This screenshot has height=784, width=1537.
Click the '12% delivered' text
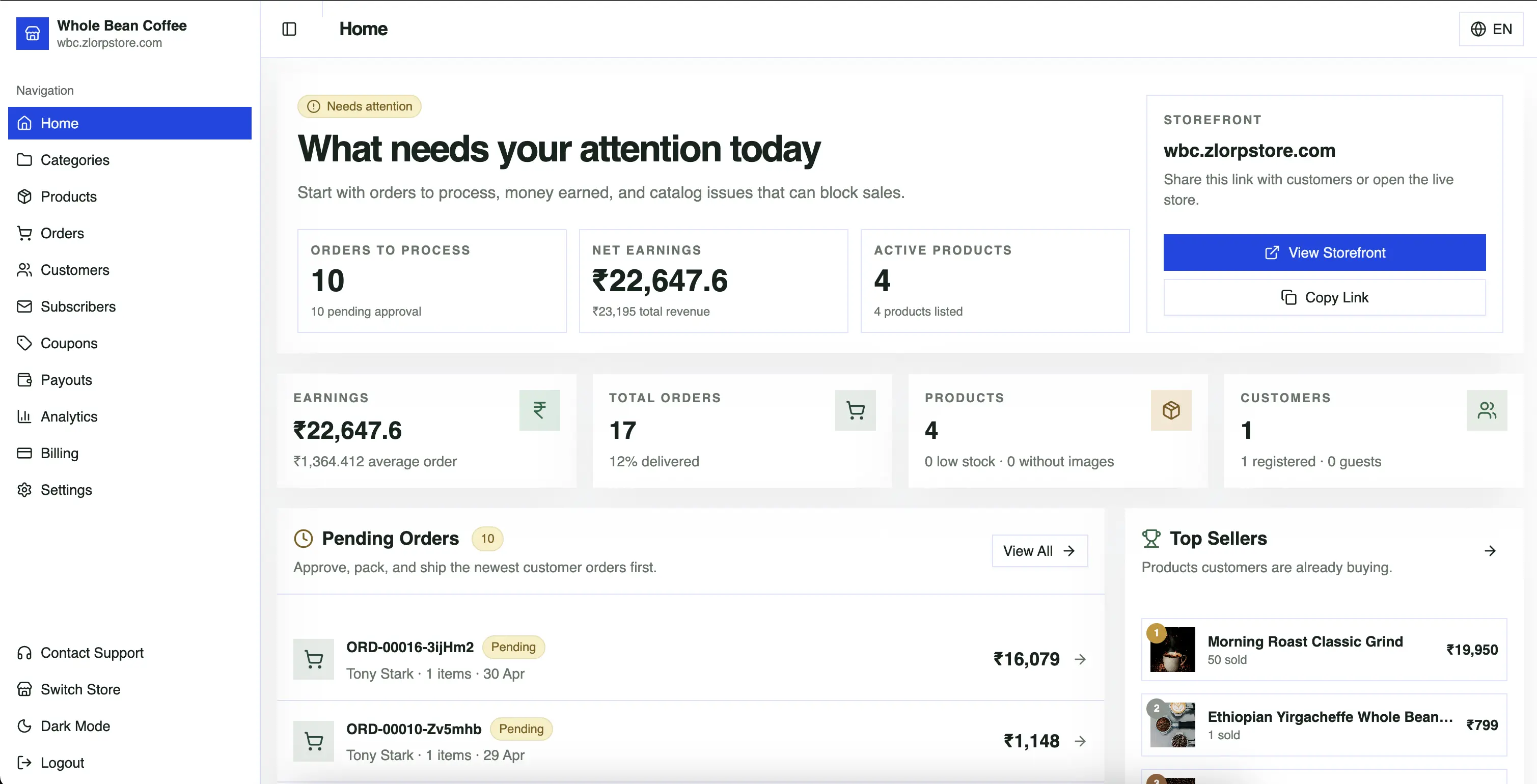tap(654, 462)
